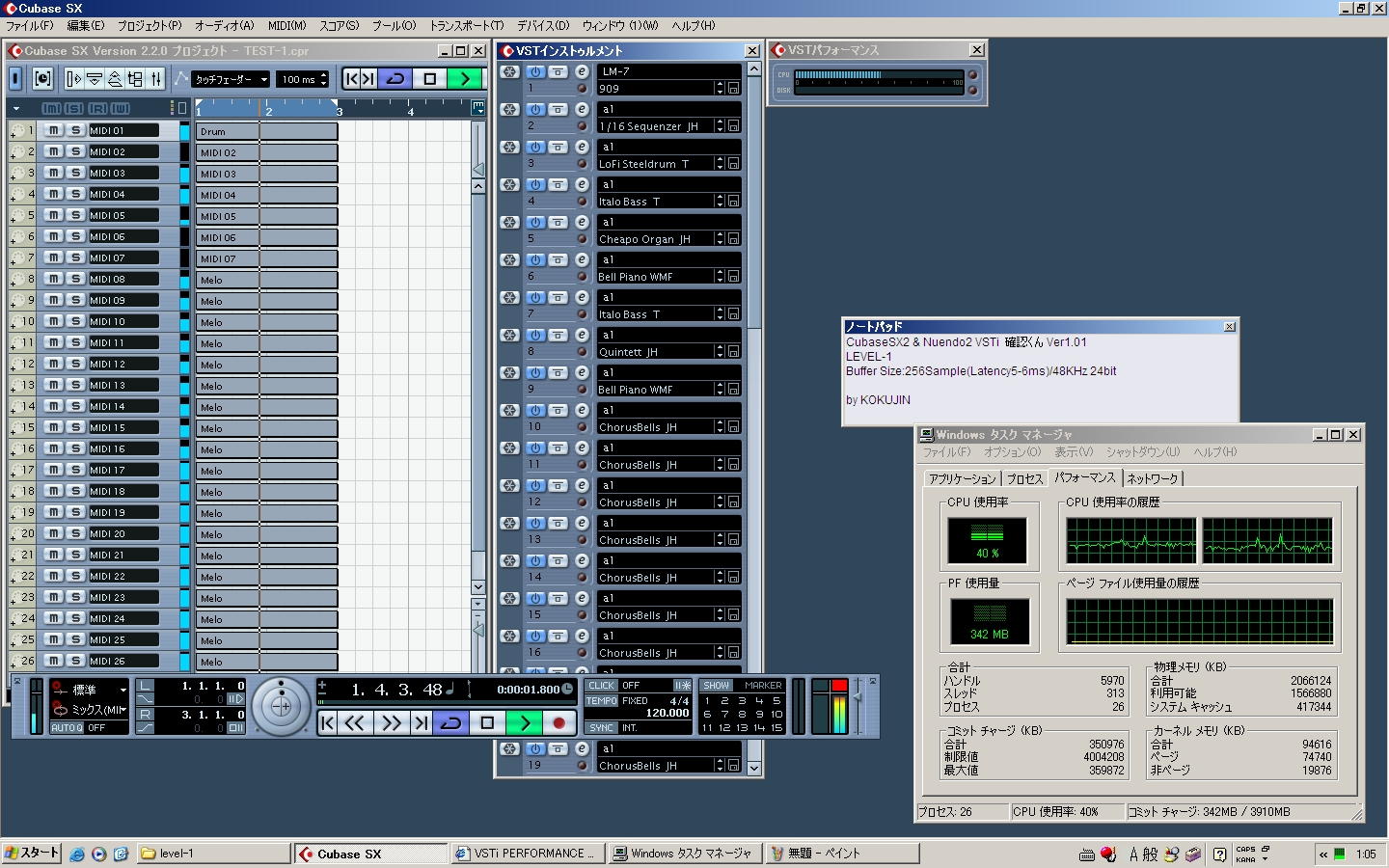Hit the stop button in project toolbar
Screen dimensions: 1389x868
tap(430, 79)
